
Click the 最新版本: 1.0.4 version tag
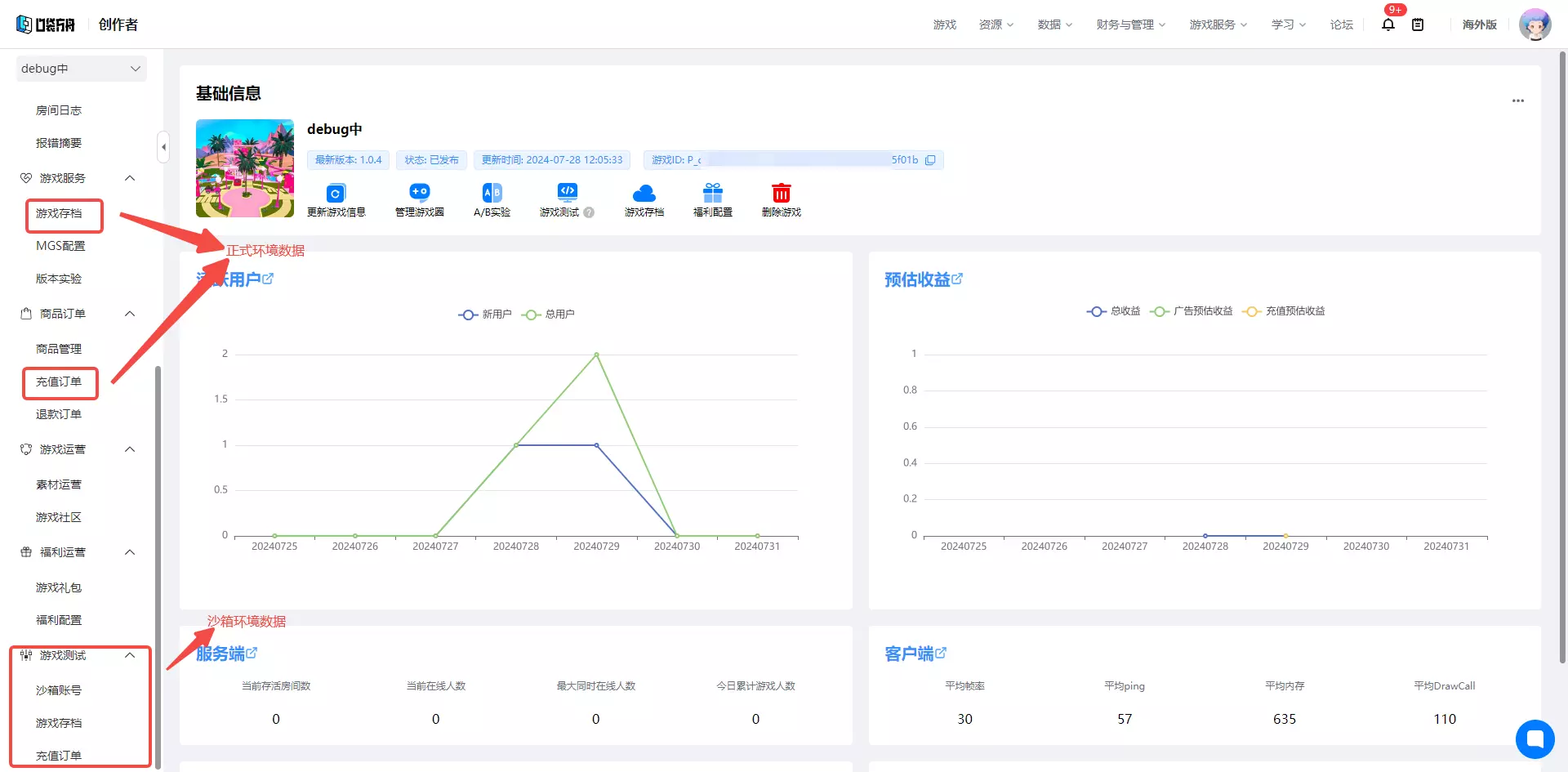point(349,160)
